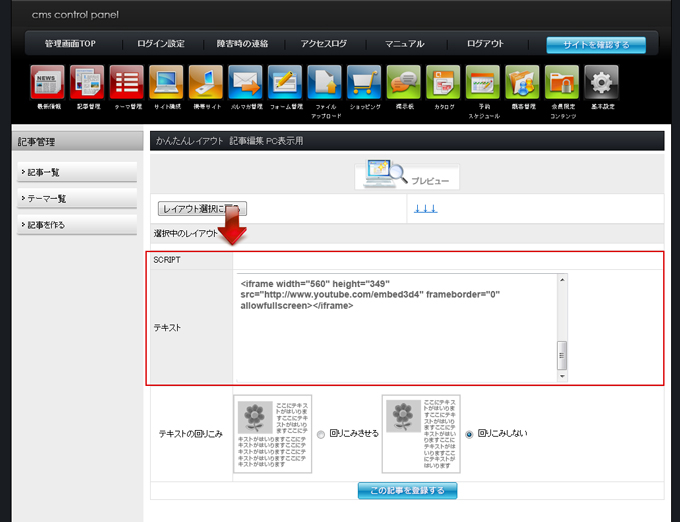The width and height of the screenshot is (680, 522).
Task: Open 会員限定コンテンツ padlock icon
Action: [x=562, y=82]
